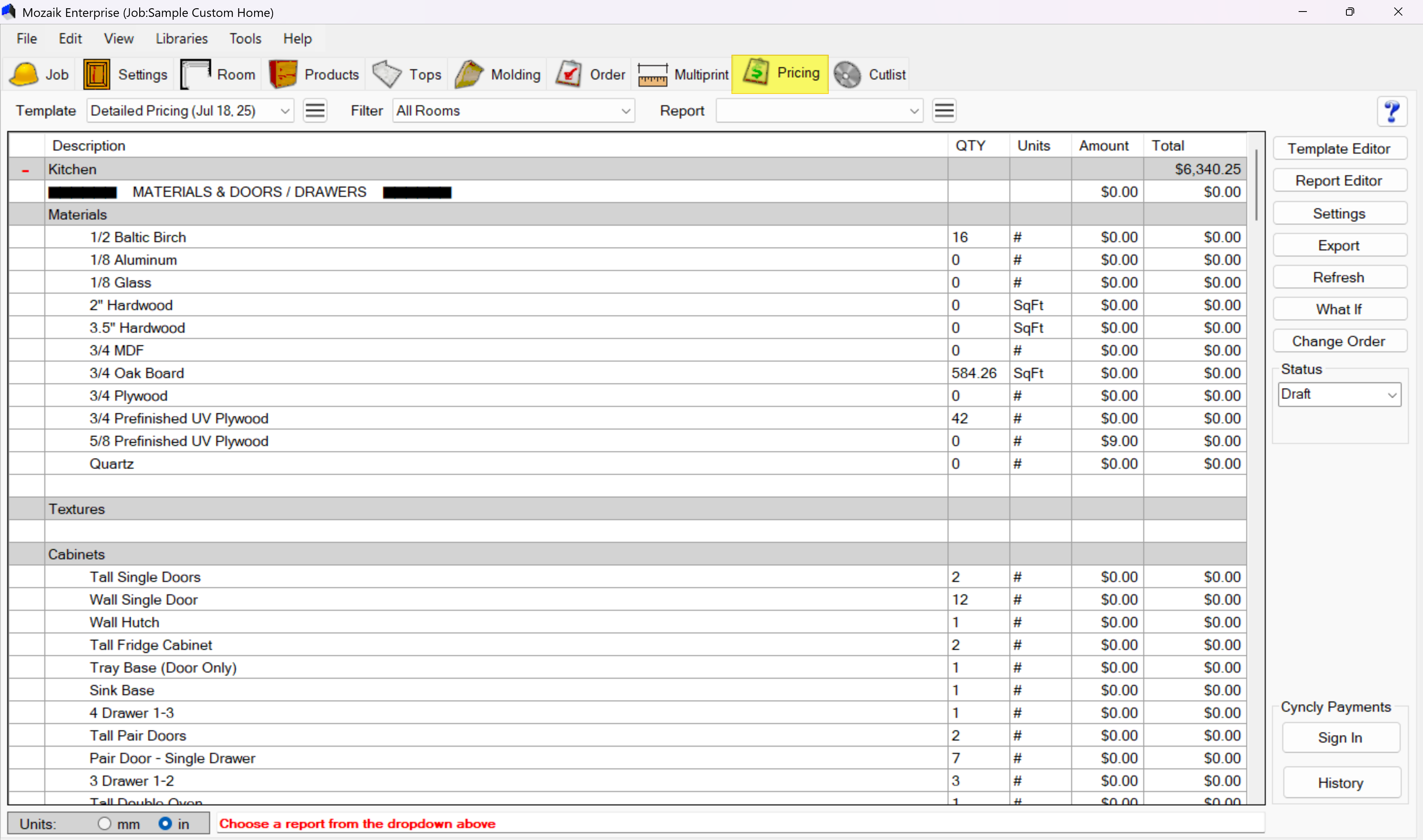Open the Molding toolbar icon
The width and height of the screenshot is (1423, 840).
(x=469, y=74)
